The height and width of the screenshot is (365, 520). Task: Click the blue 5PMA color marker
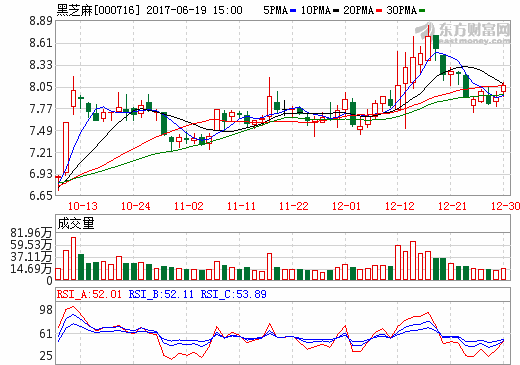(293, 11)
